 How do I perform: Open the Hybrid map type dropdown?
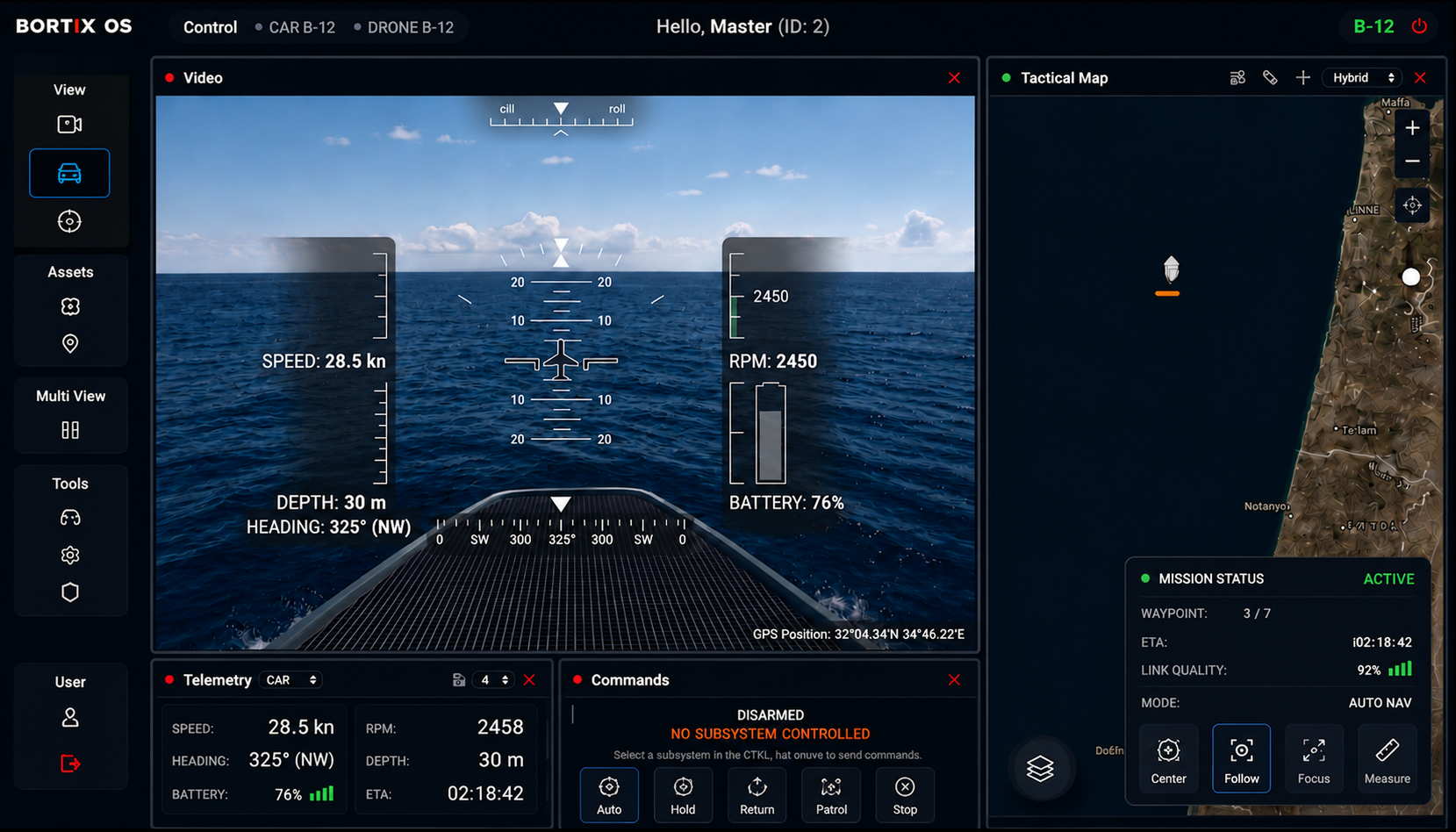[x=1363, y=78]
